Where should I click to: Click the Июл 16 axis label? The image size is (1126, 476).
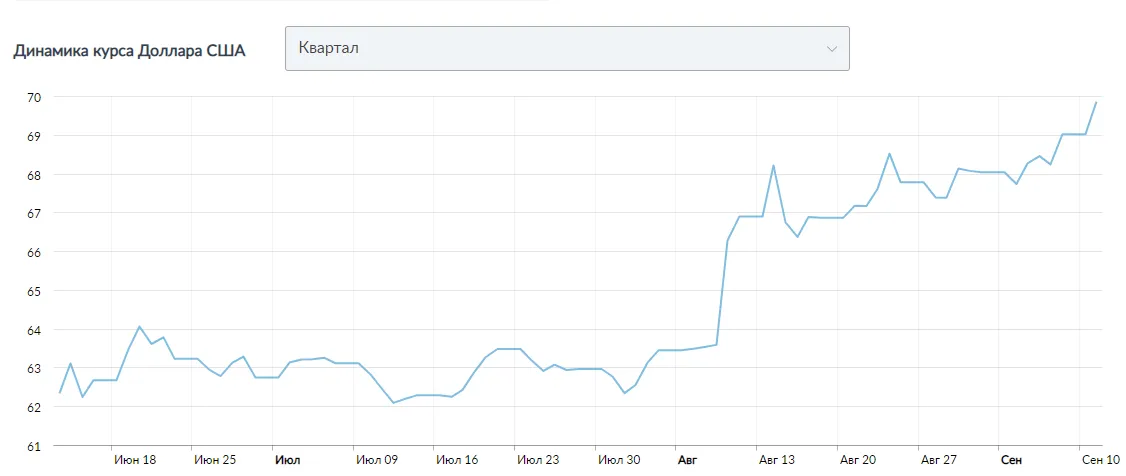click(x=457, y=459)
